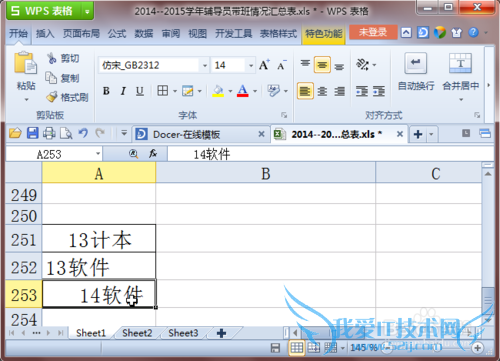The width and height of the screenshot is (500, 361).
Task: Decrease font size with small A icon
Action: 282,65
